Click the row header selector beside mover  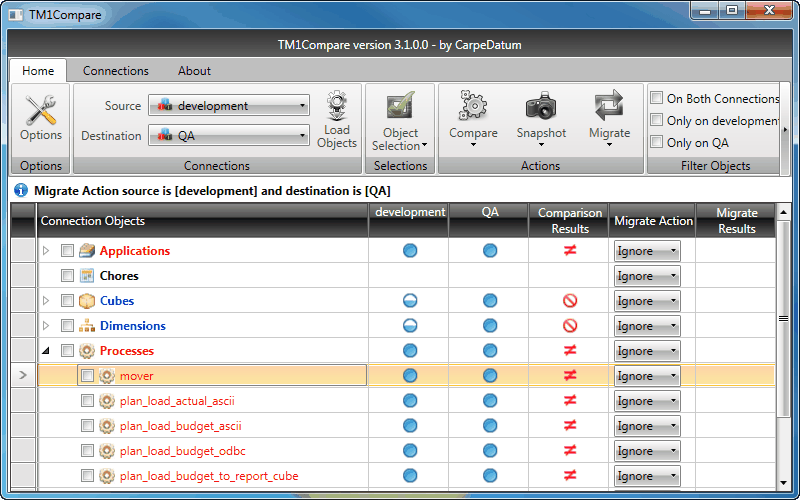pyautogui.click(x=23, y=376)
